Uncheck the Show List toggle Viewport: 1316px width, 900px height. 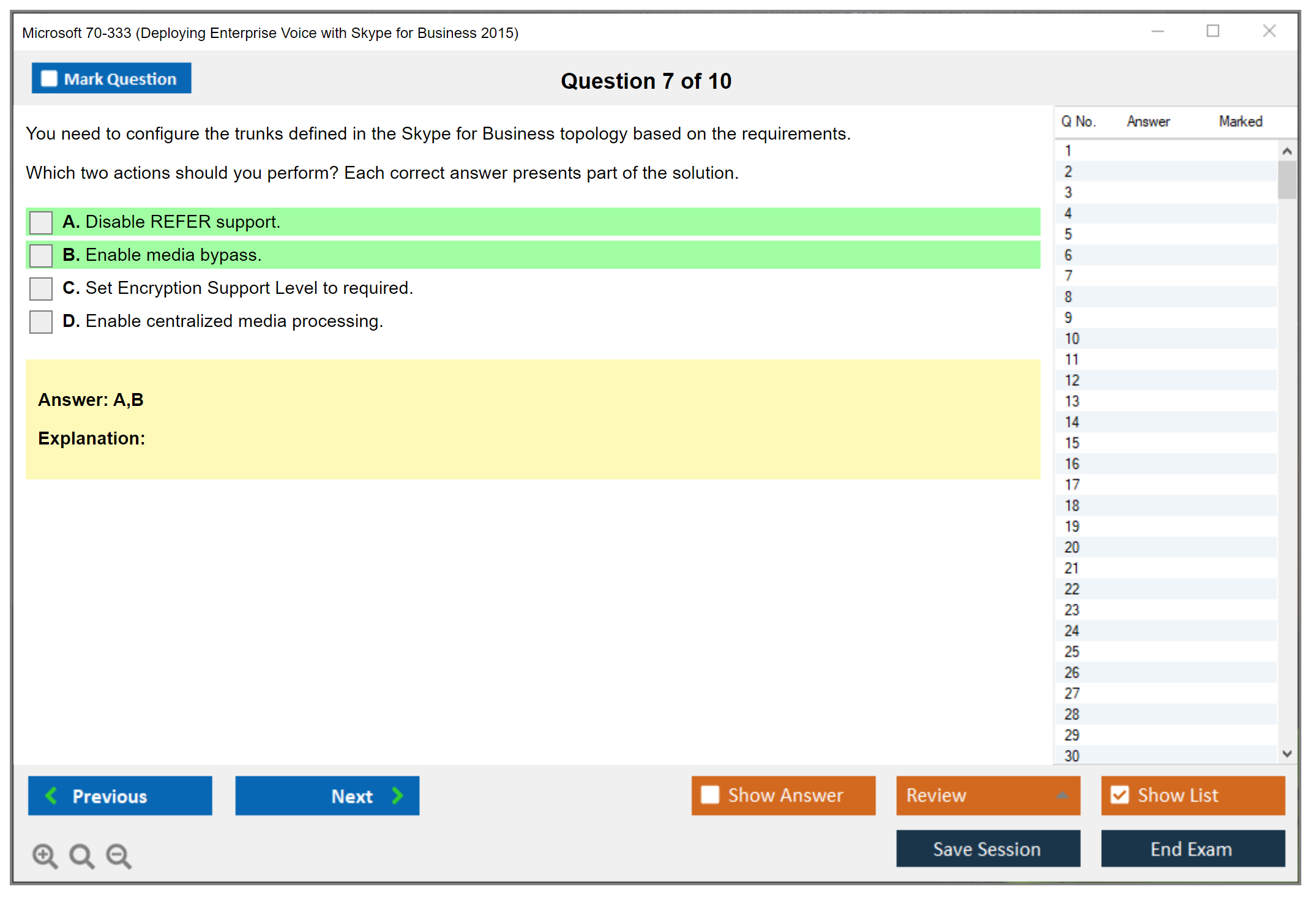pos(1120,795)
